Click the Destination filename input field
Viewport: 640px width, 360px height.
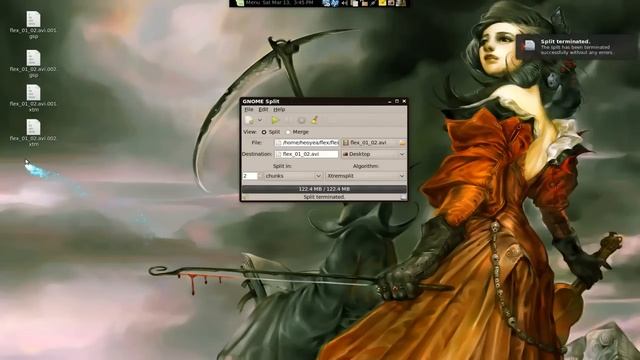[x=307, y=154]
